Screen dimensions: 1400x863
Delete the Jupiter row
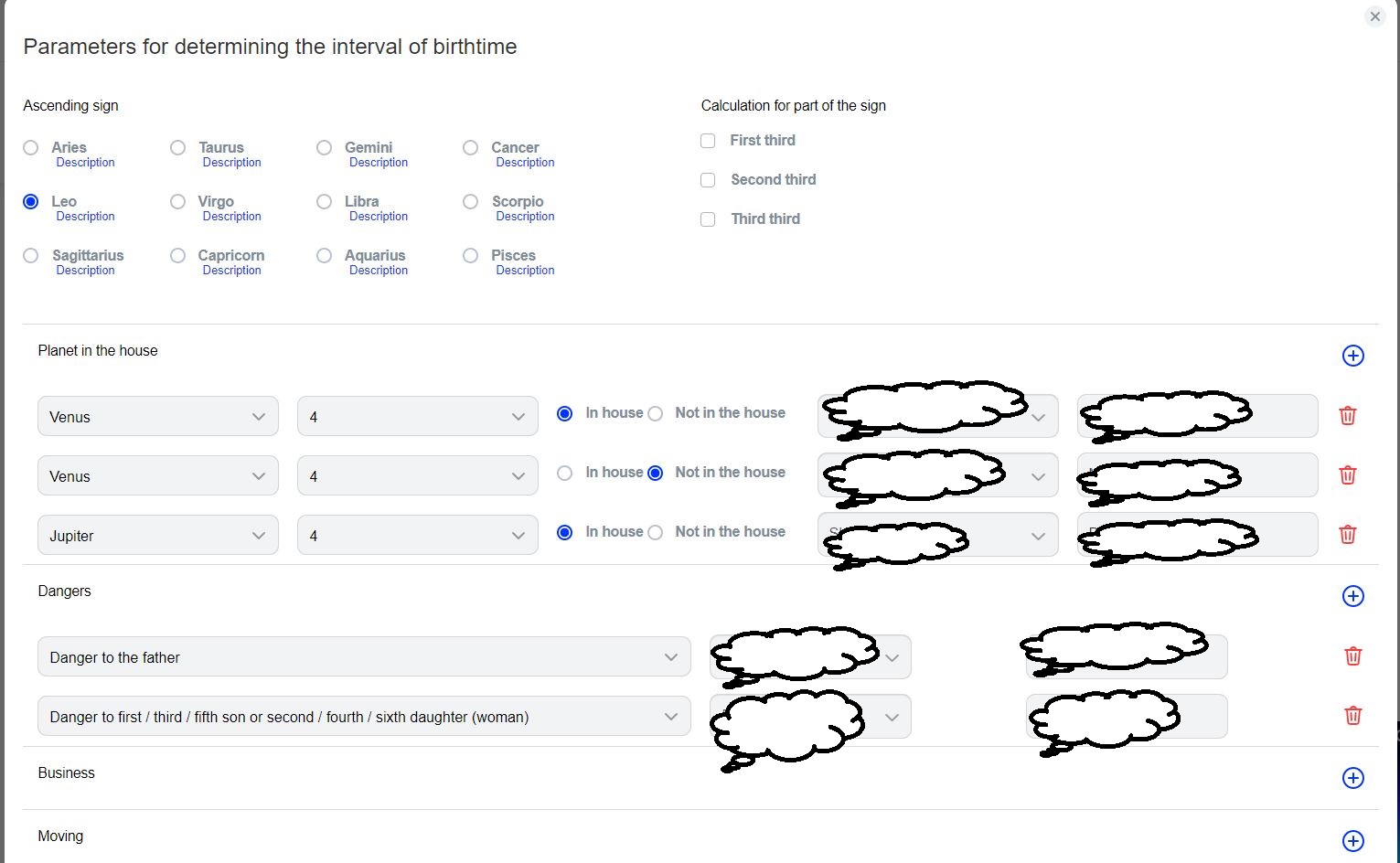pos(1347,535)
